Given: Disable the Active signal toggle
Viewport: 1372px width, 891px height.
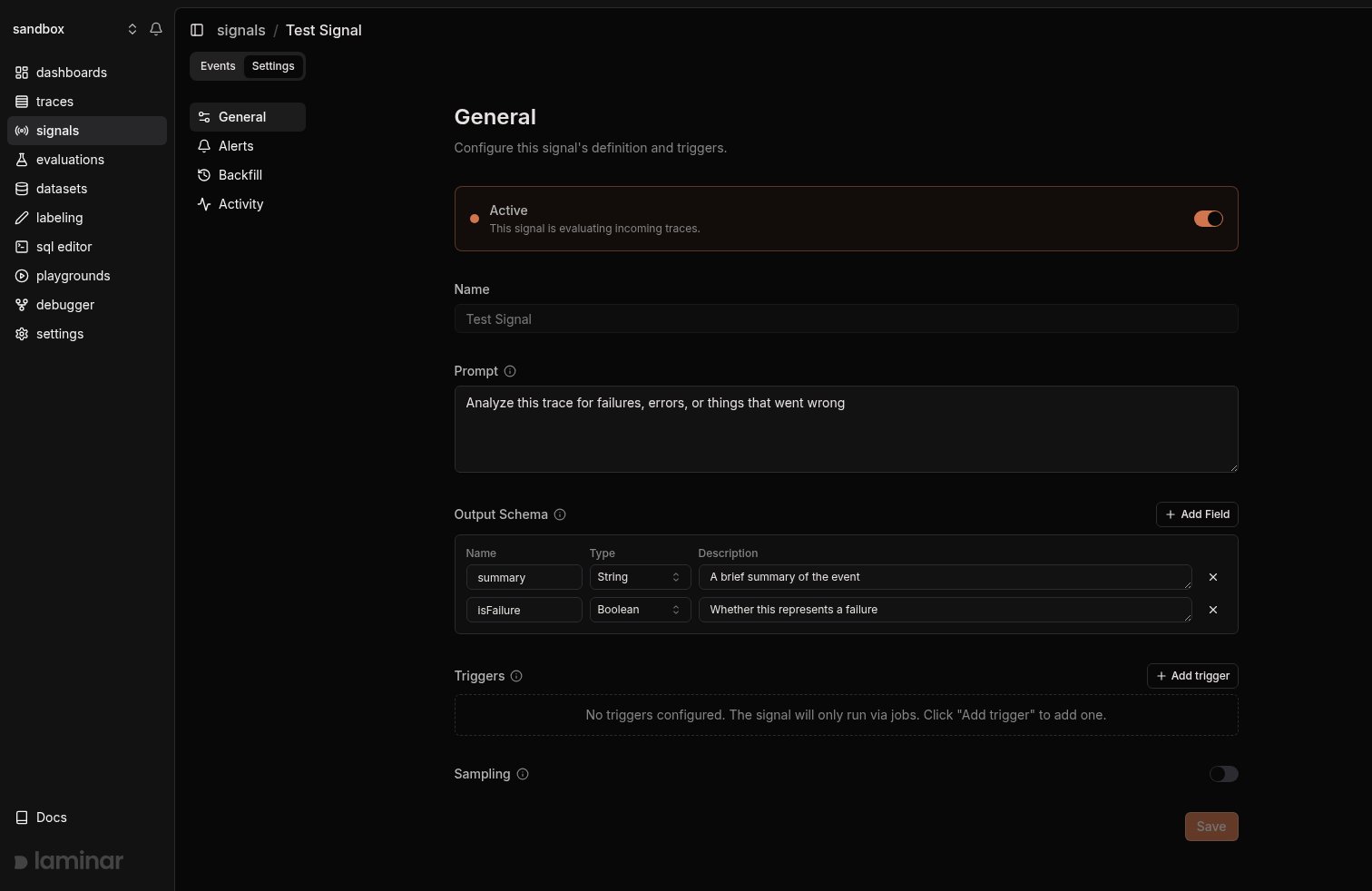Looking at the screenshot, I should [x=1209, y=219].
